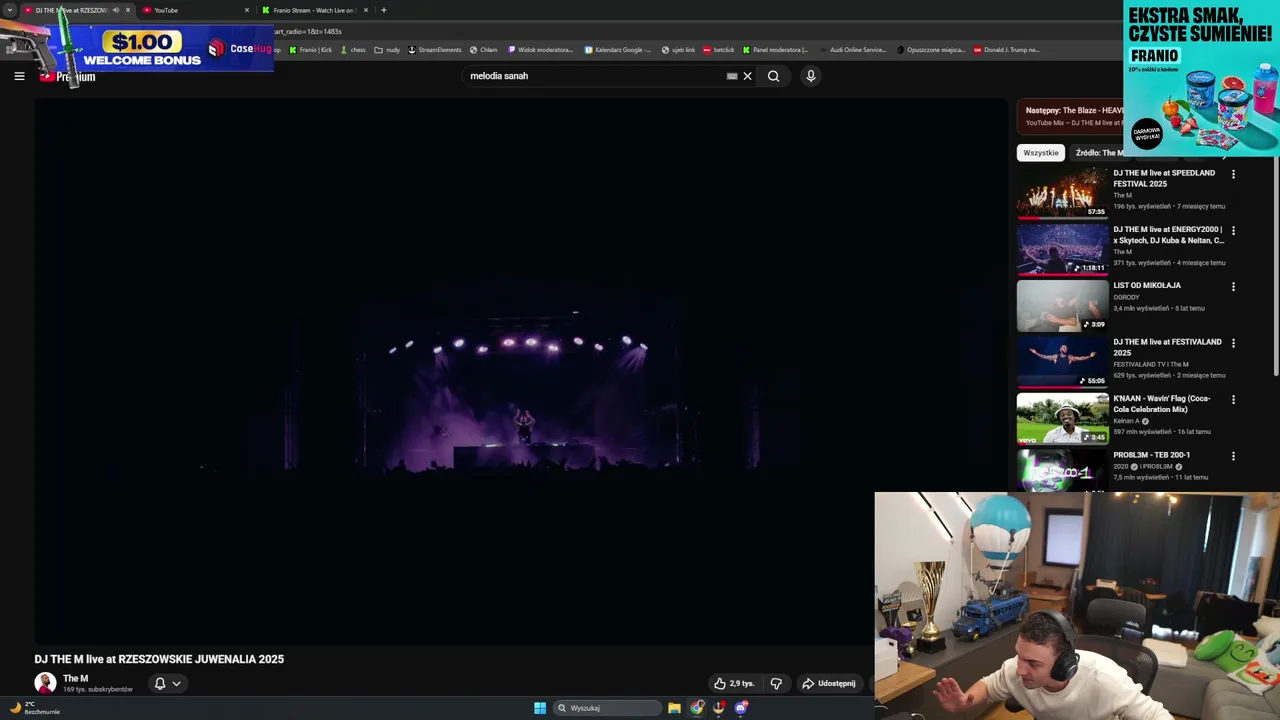Screen dimensions: 1280x720
Task: Open the 'Donald J. Trump' bookmark
Action: coord(1007,50)
